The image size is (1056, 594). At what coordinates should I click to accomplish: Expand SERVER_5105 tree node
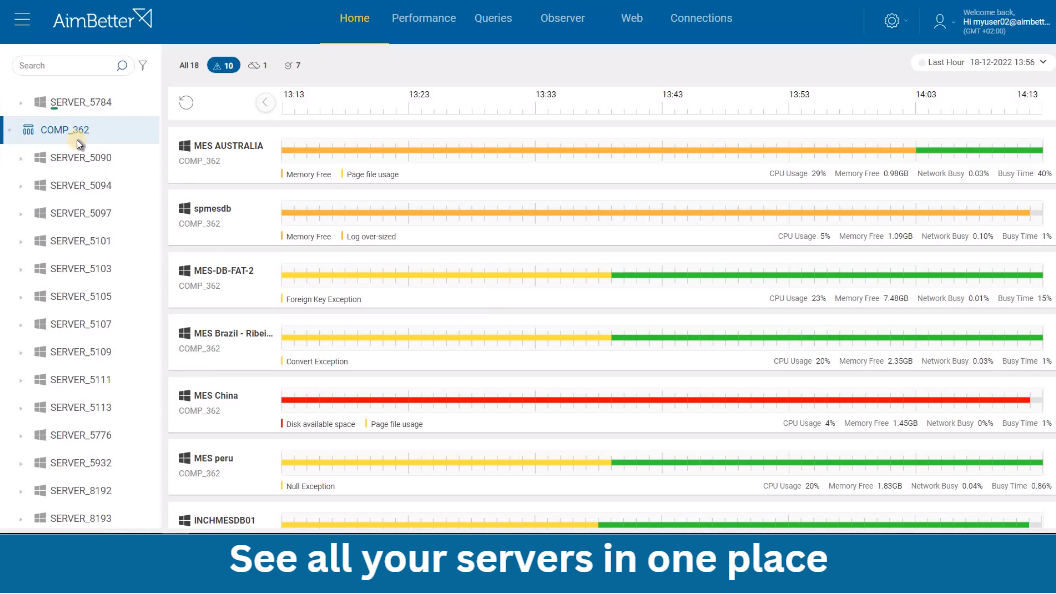point(21,297)
